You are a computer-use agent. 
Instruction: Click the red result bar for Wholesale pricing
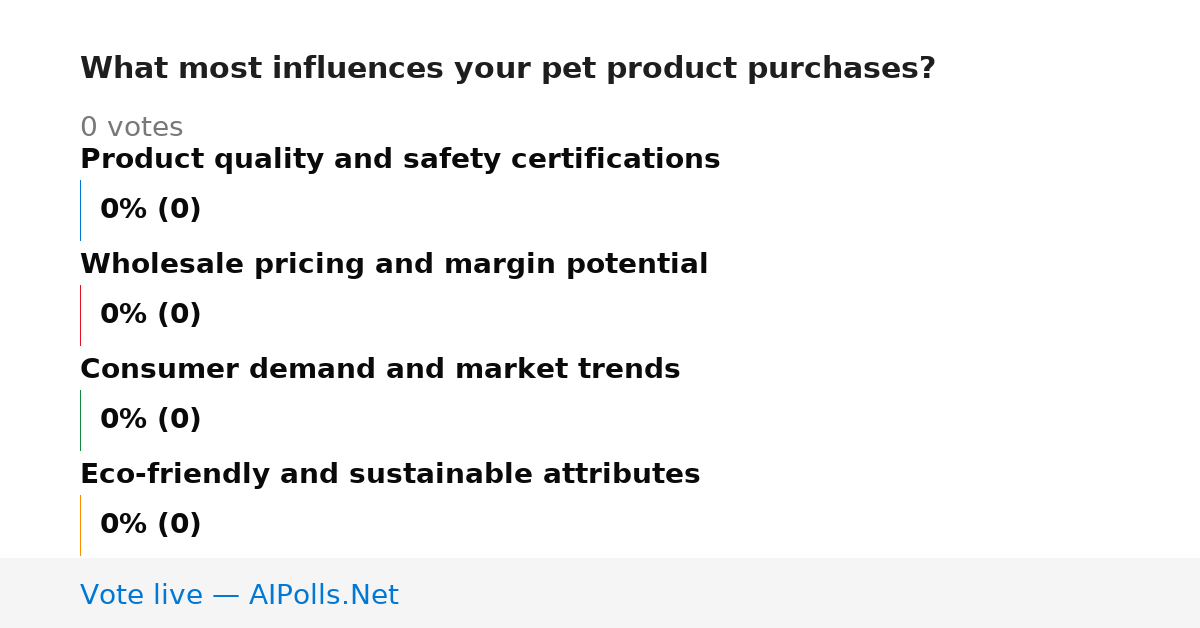(80, 315)
